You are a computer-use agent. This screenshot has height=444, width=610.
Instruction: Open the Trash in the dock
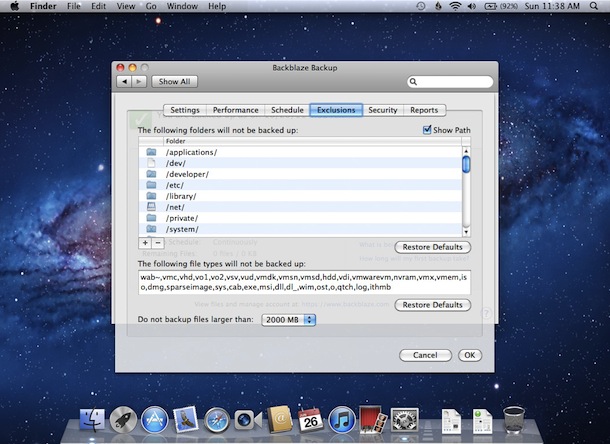tap(514, 419)
